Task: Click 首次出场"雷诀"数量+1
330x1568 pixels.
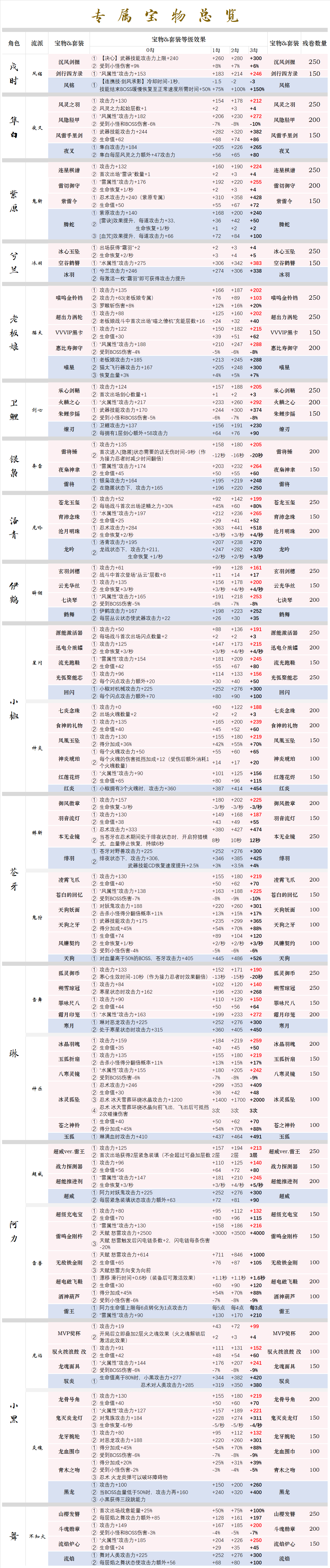Action: point(125,174)
